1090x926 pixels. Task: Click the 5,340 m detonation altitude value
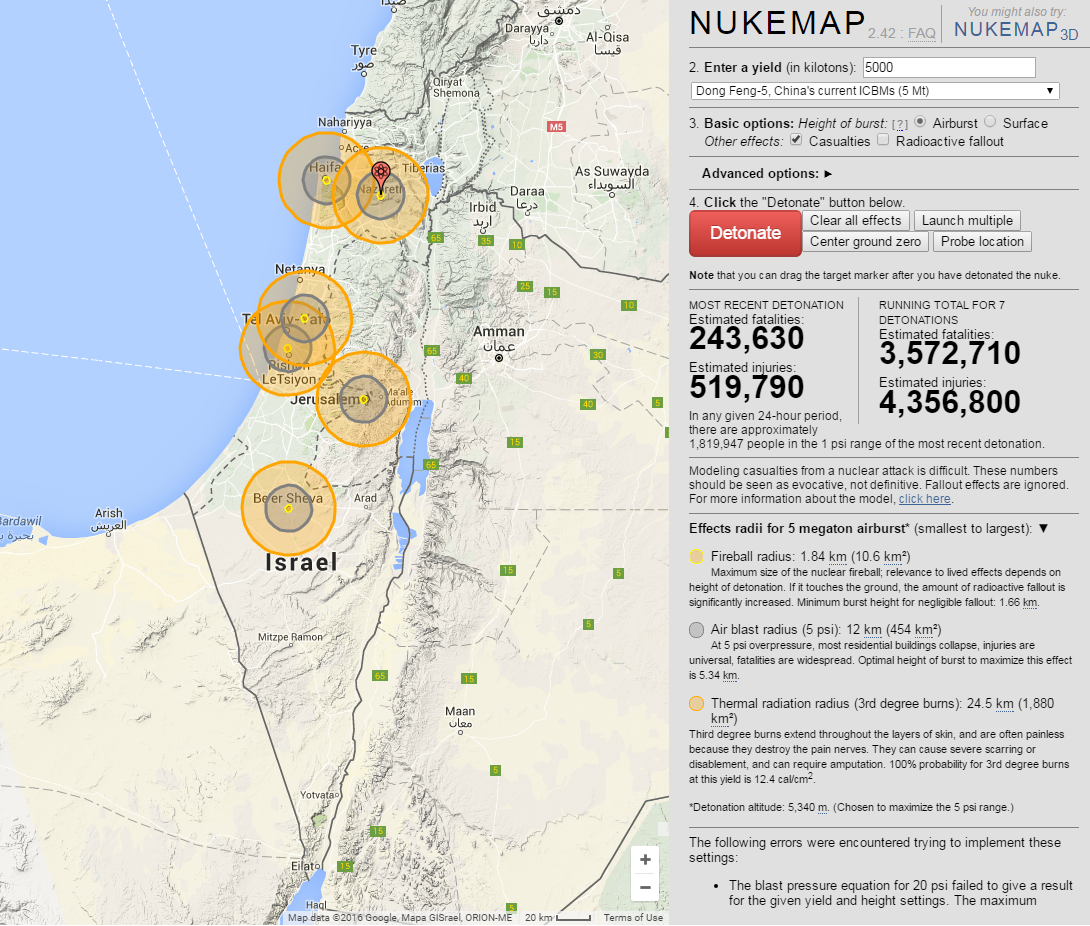(x=807, y=808)
